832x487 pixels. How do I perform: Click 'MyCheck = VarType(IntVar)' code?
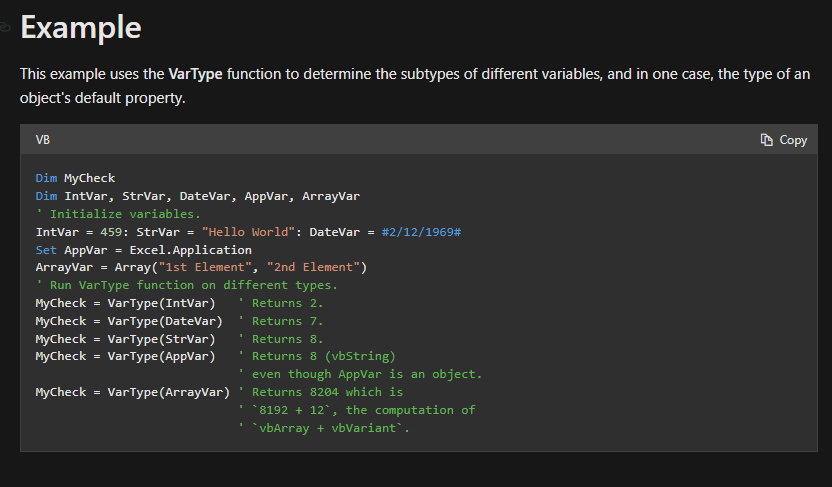125,303
